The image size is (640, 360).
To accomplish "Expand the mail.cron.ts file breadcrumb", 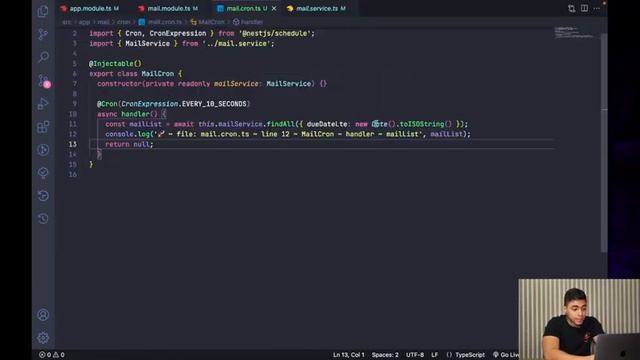I will (160, 22).
